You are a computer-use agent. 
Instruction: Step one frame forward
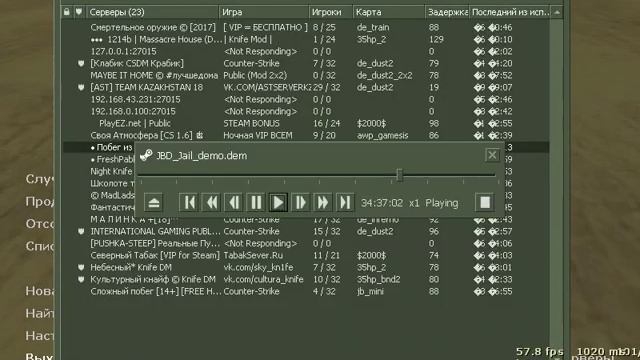click(x=300, y=202)
